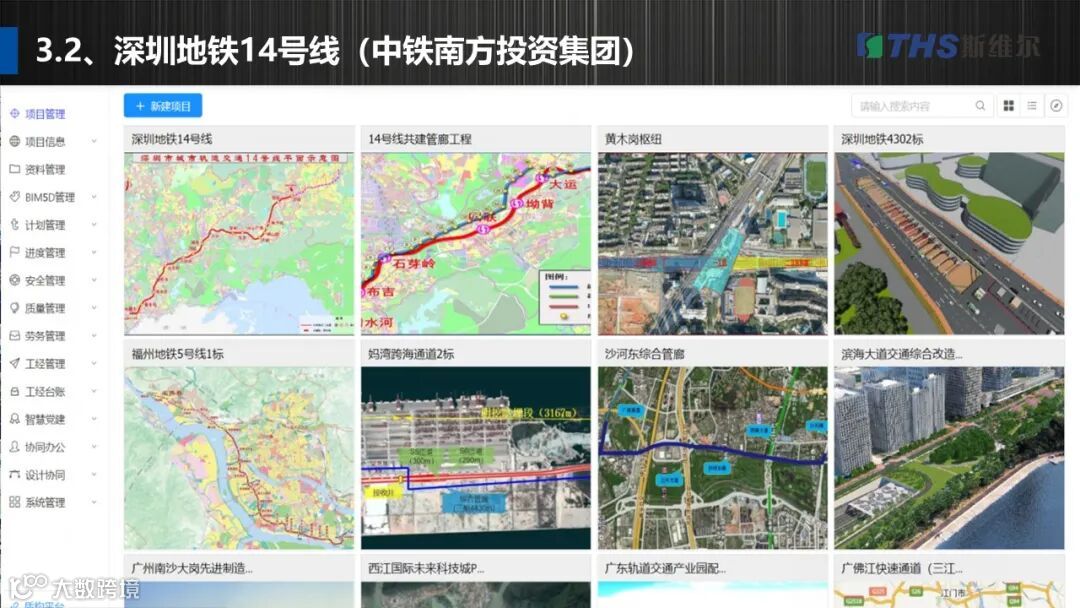The width and height of the screenshot is (1080, 608).
Task: Click the 工经管理 icon
Action: [x=14, y=363]
